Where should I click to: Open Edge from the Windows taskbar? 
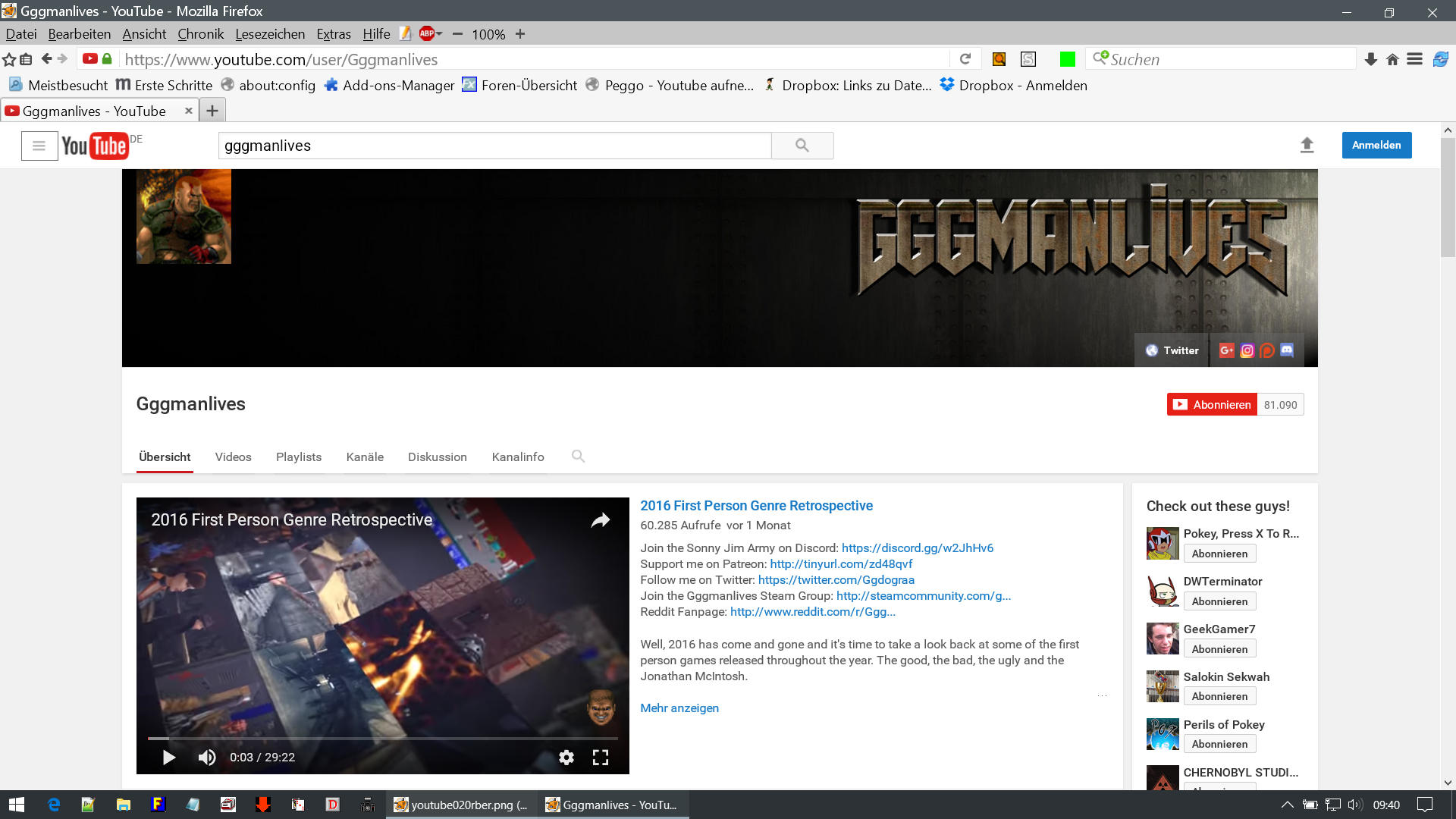[x=54, y=805]
